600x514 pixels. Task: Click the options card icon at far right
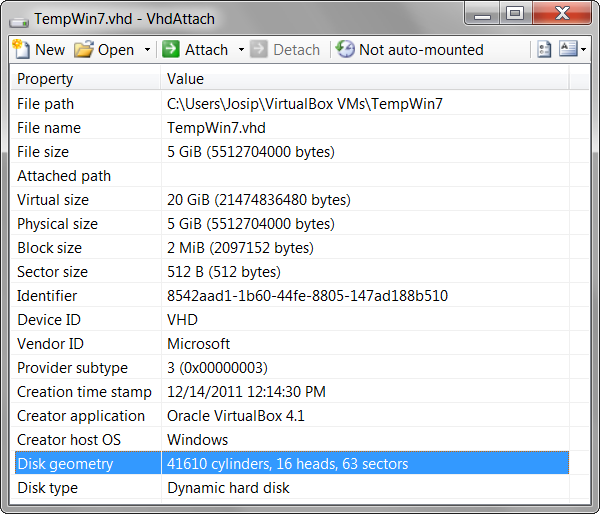point(568,49)
